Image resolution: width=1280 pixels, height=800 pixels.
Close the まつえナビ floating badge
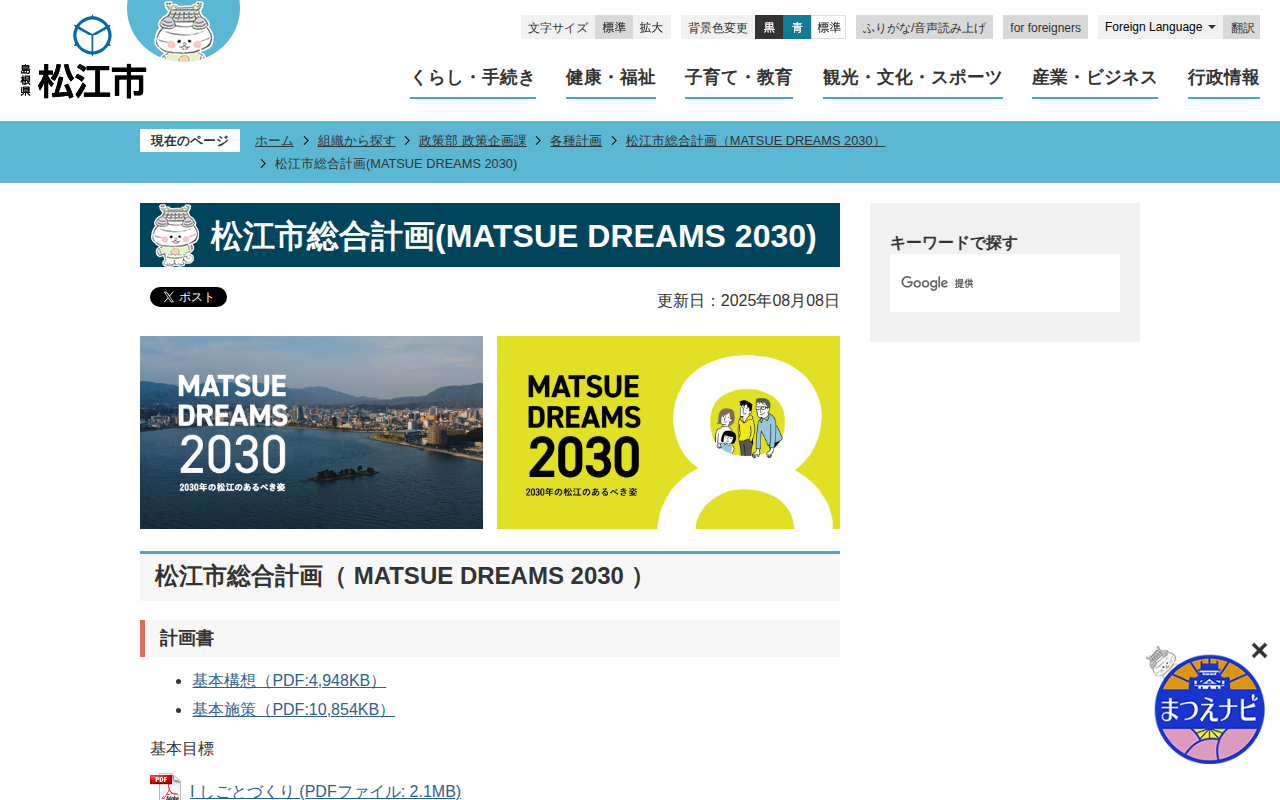click(1259, 650)
